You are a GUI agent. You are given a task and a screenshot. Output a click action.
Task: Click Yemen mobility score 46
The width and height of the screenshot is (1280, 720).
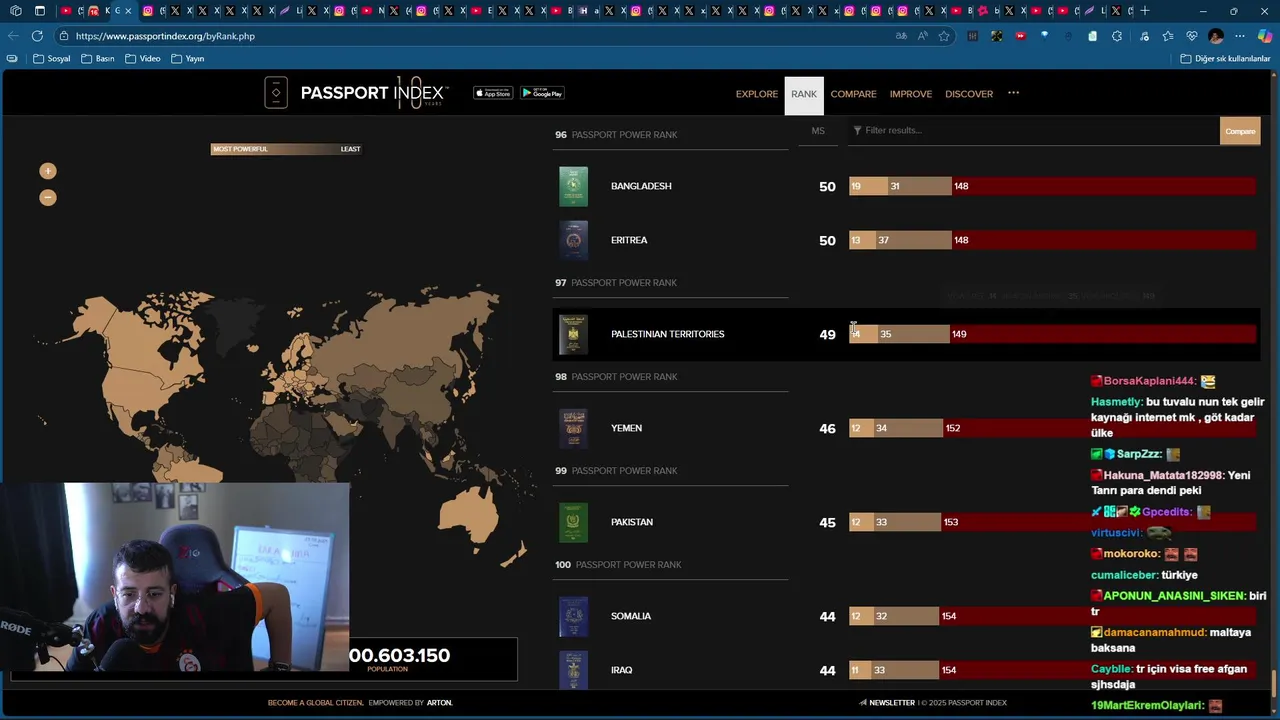[827, 429]
